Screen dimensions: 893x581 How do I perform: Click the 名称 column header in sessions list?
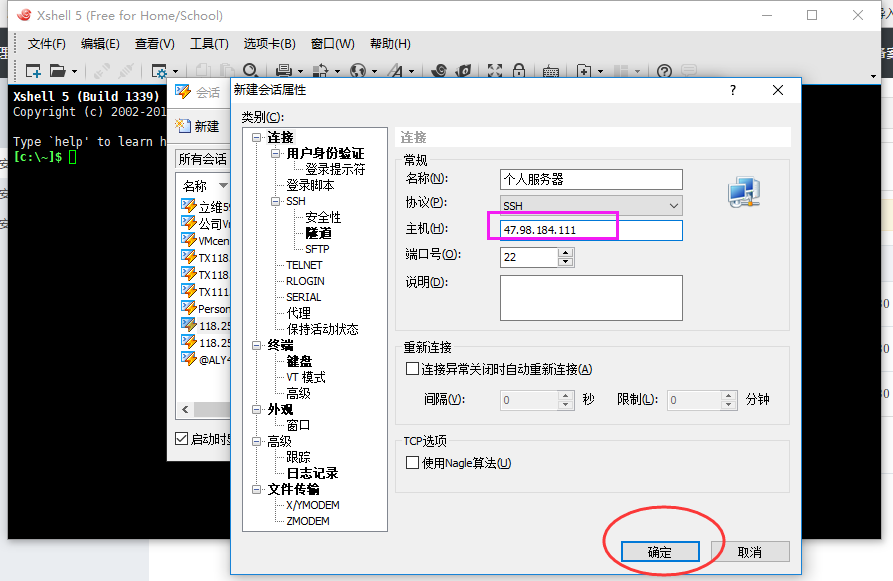pyautogui.click(x=195, y=186)
